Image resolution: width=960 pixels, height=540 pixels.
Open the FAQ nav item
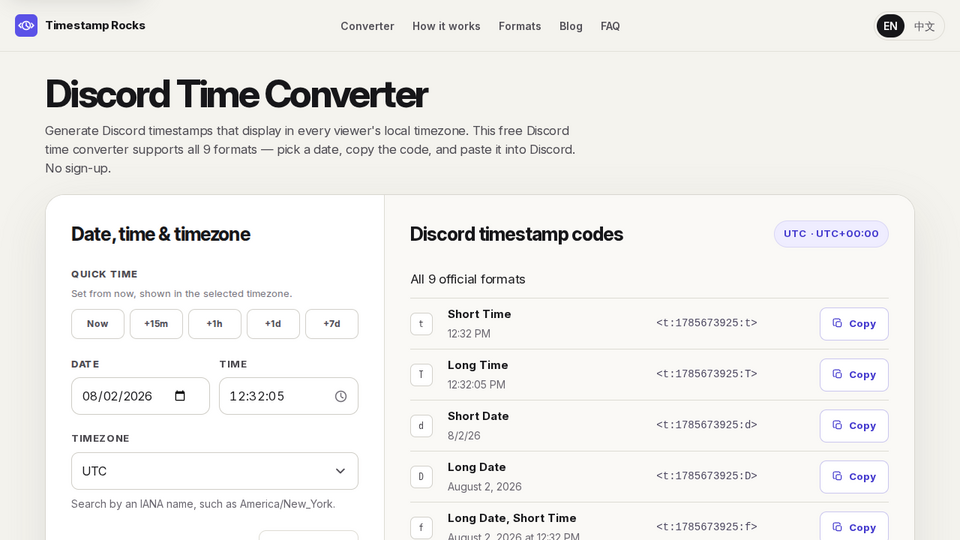pos(610,26)
